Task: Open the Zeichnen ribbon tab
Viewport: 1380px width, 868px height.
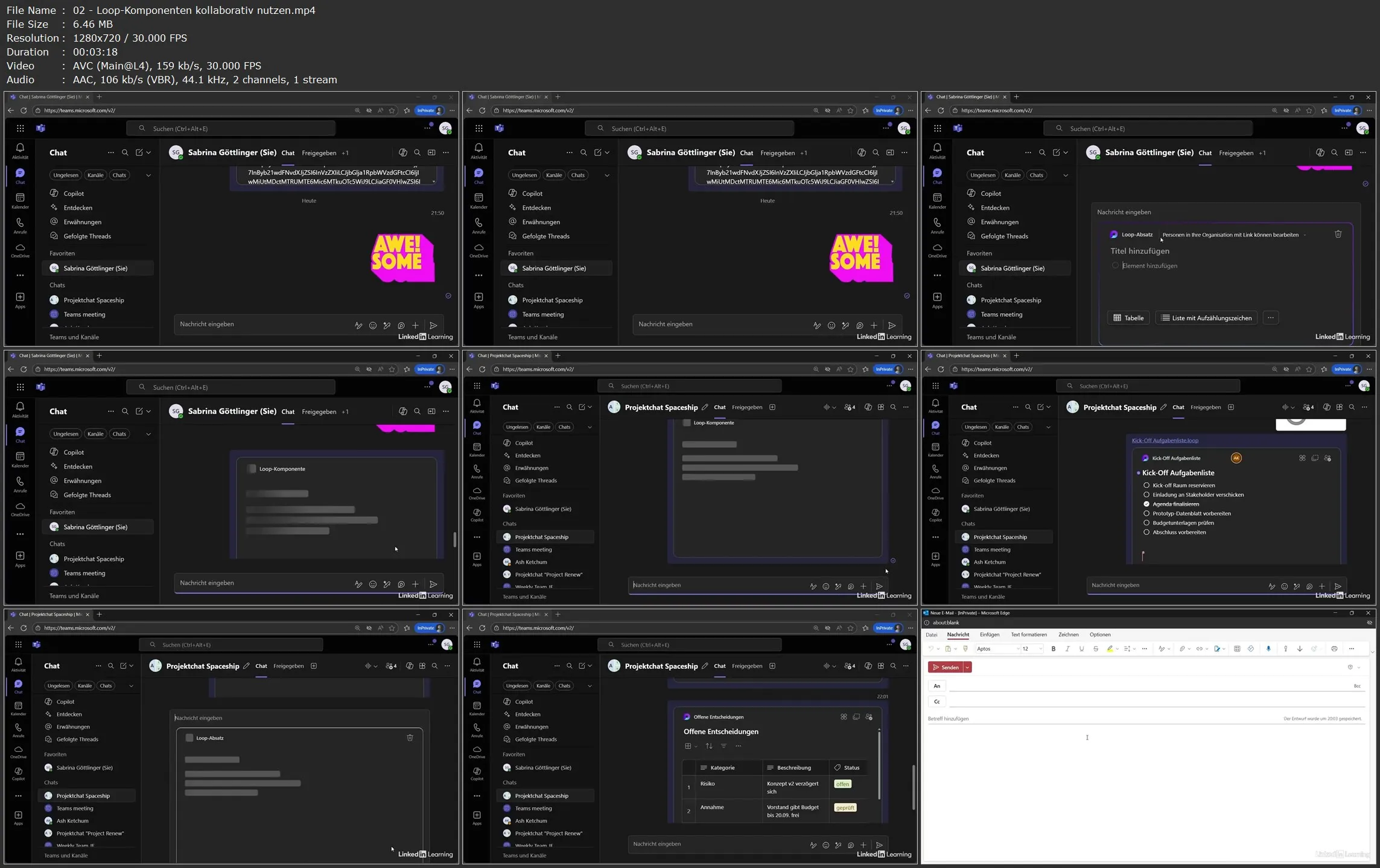Action: [x=1068, y=635]
